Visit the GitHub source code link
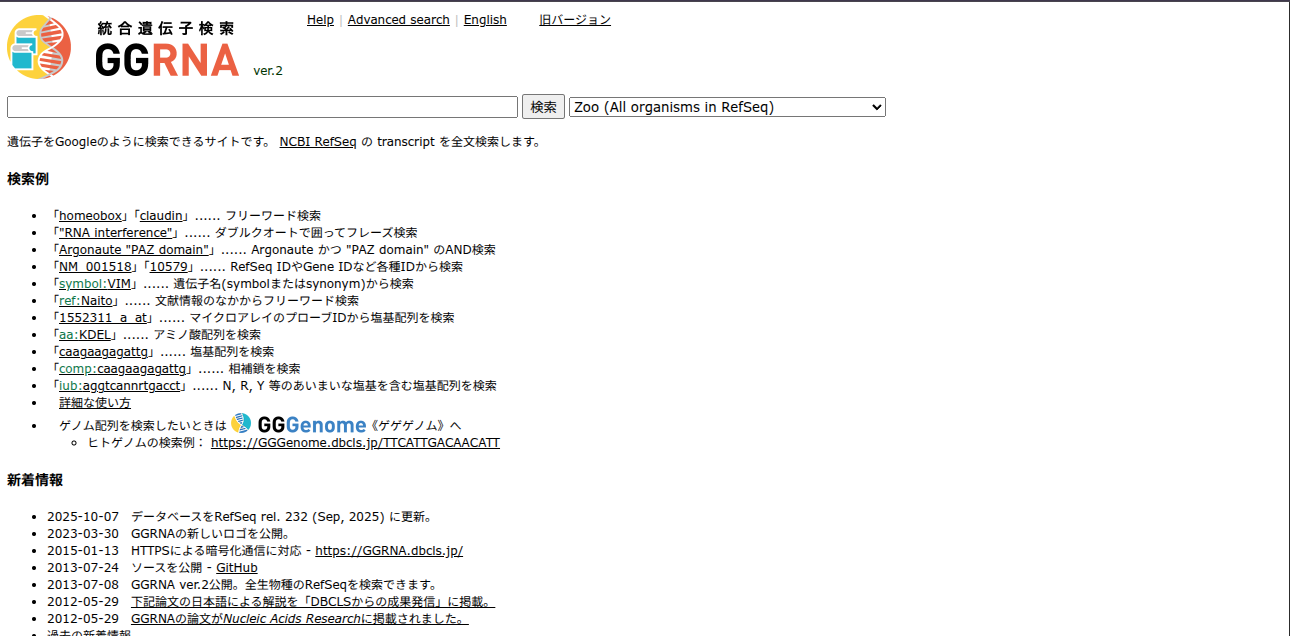Image resolution: width=1290 pixels, height=636 pixels. tap(237, 568)
